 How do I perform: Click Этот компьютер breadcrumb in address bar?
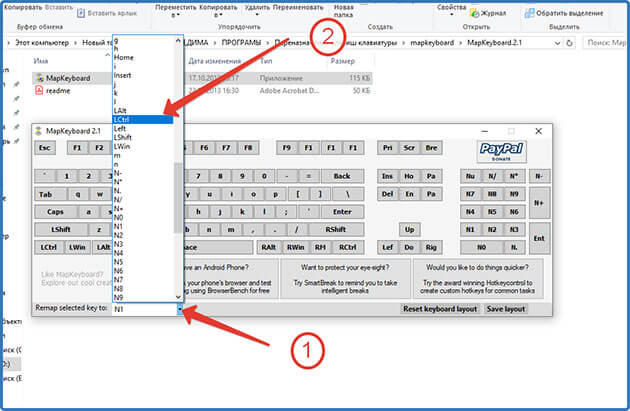click(42, 43)
